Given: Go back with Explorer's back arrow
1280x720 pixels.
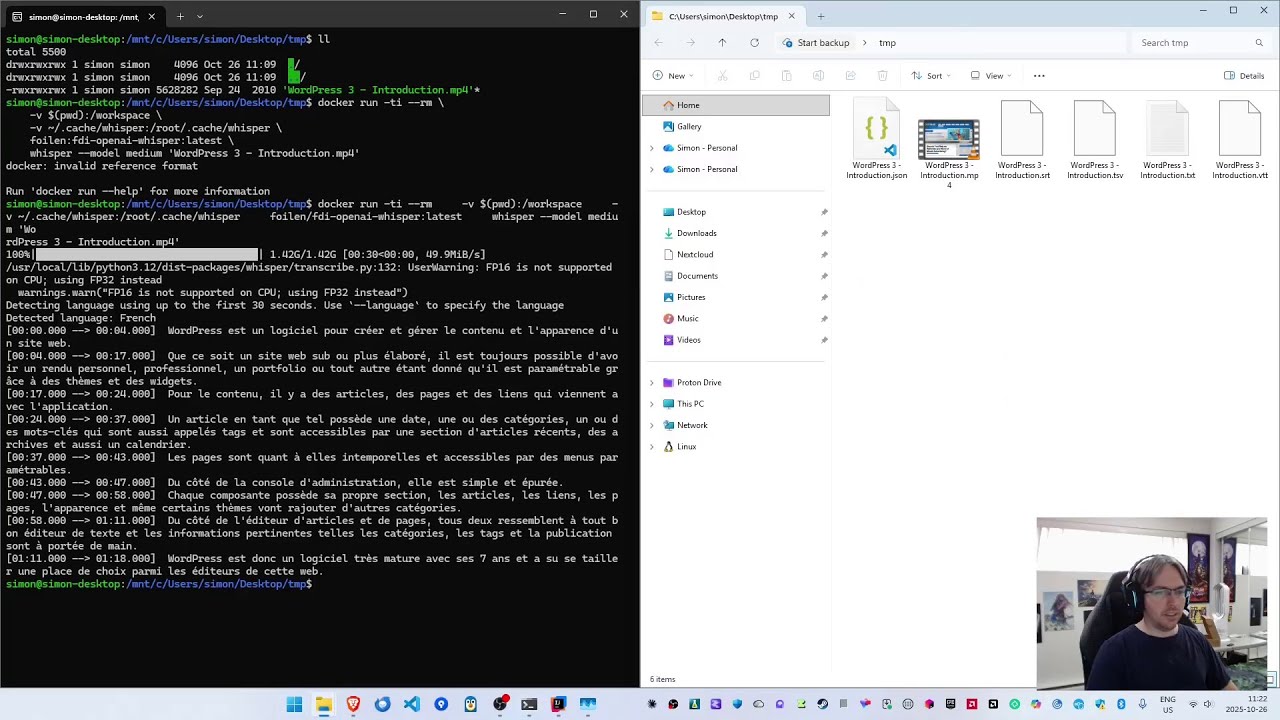Looking at the screenshot, I should click(658, 43).
